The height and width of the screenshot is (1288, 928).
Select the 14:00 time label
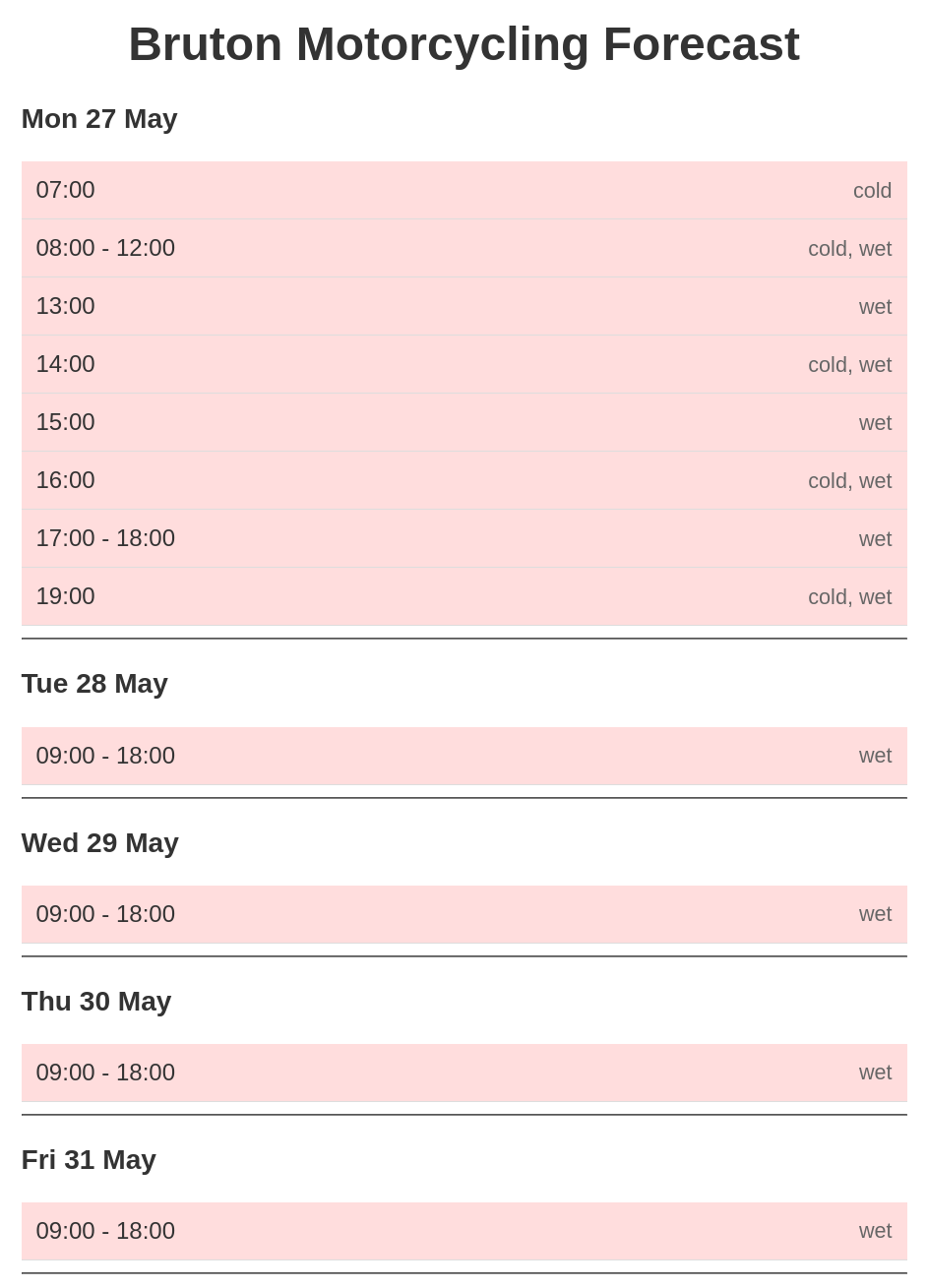coord(66,364)
